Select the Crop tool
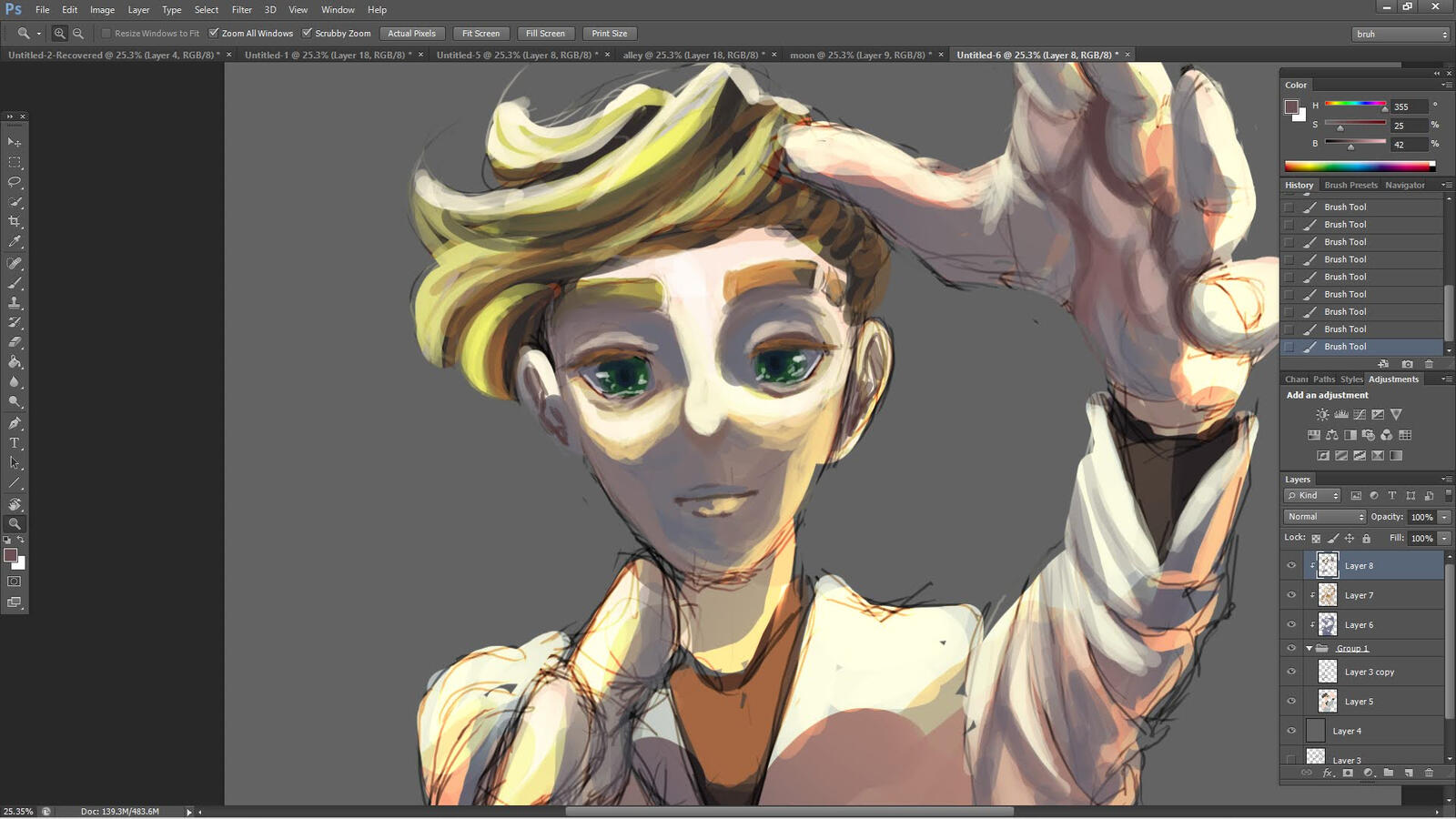The width and height of the screenshot is (1456, 819). click(15, 222)
